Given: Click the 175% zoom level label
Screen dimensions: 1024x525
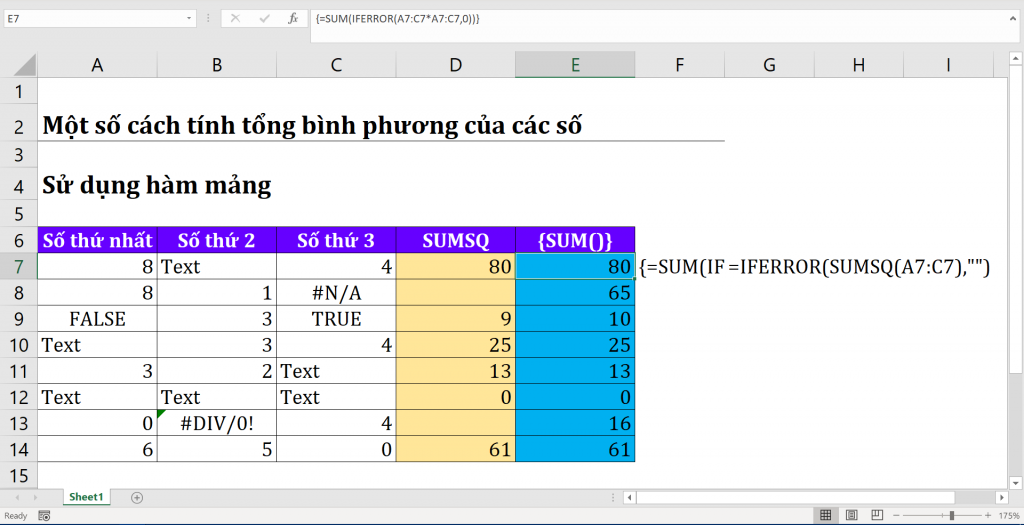Looking at the screenshot, I should coord(1008,516).
